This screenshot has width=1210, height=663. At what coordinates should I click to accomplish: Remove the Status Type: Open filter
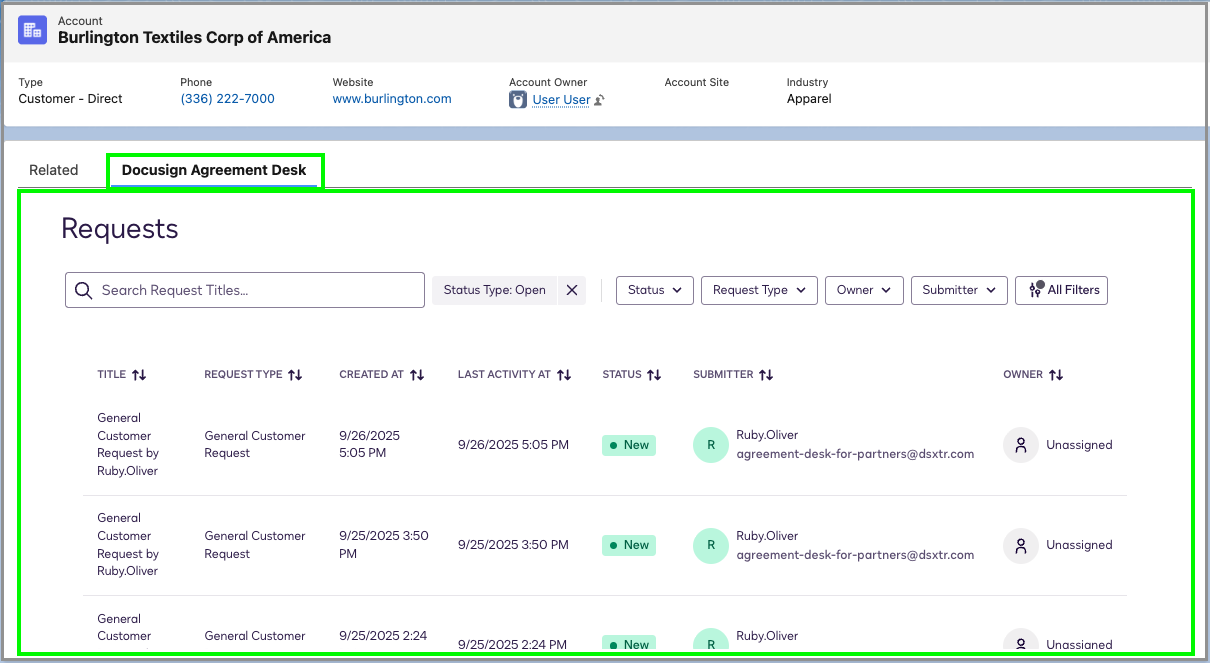572,290
